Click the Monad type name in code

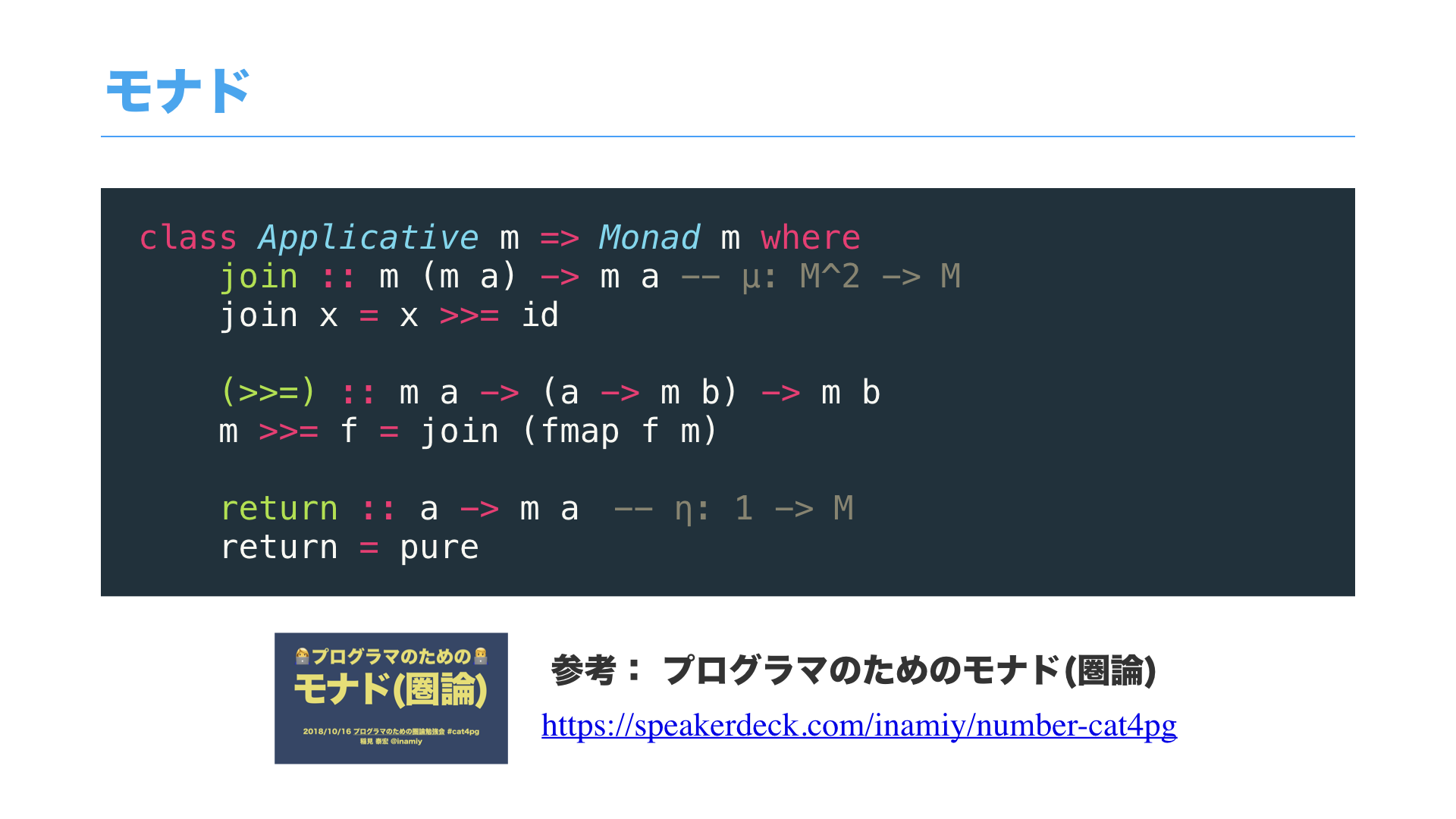click(648, 237)
